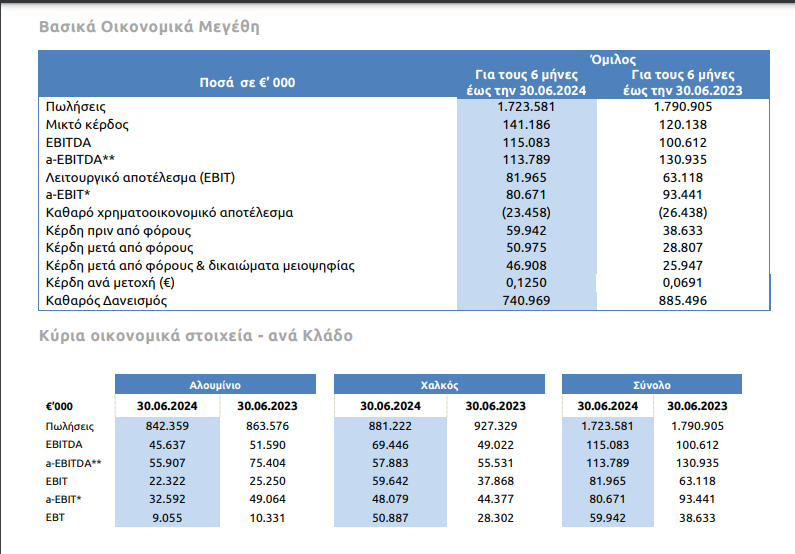Click the 'Κέρδη πριν από φόρους' label

point(118,231)
